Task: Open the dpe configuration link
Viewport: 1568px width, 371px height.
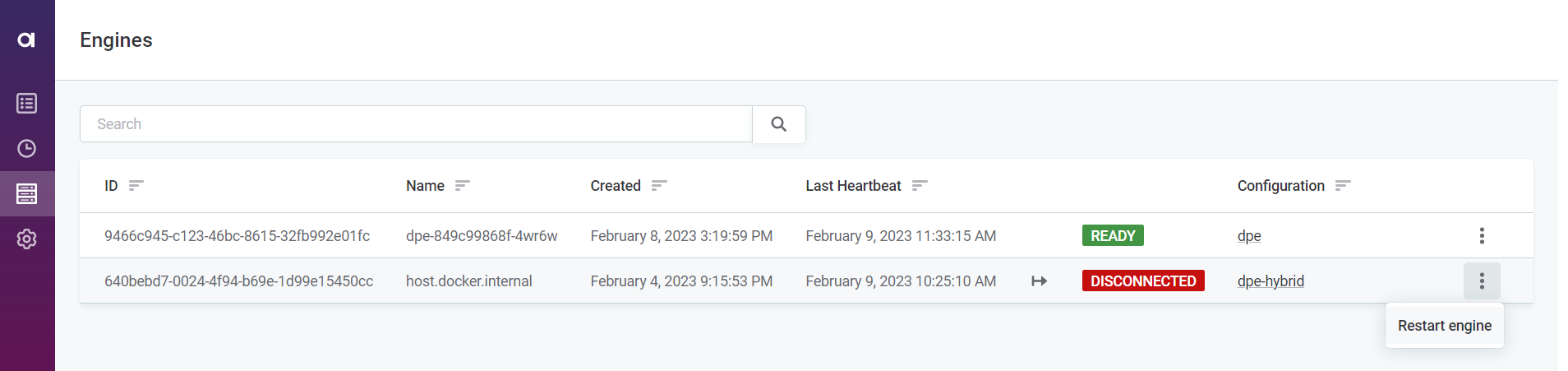Action: click(x=1248, y=236)
